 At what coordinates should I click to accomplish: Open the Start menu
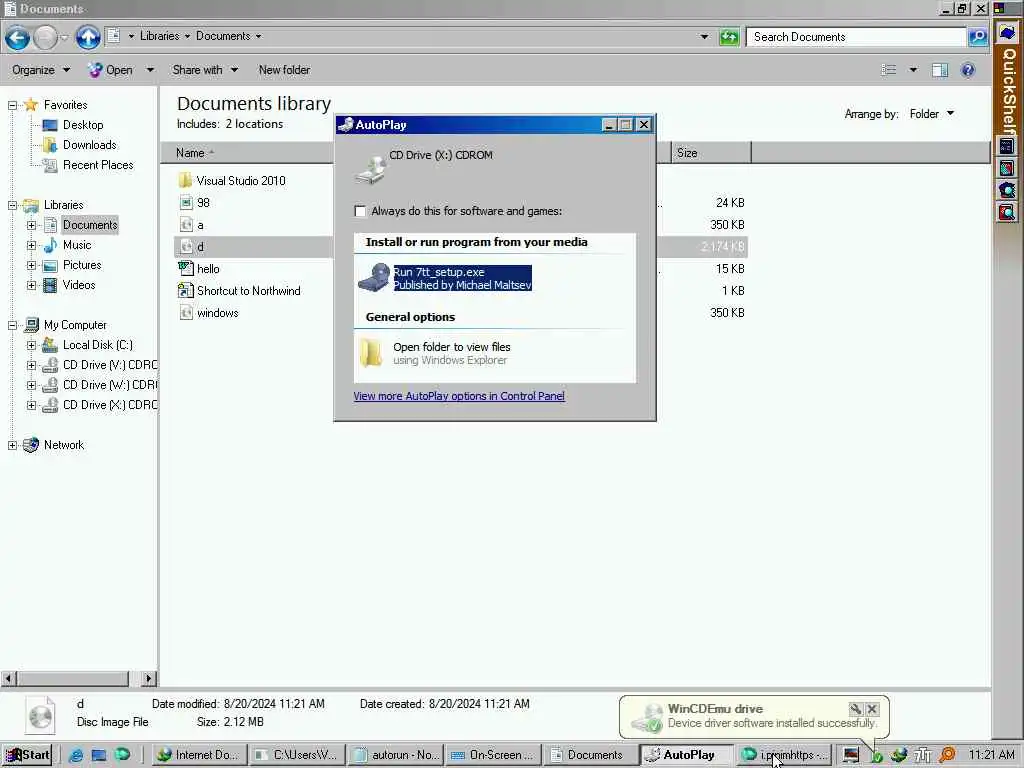[27, 755]
